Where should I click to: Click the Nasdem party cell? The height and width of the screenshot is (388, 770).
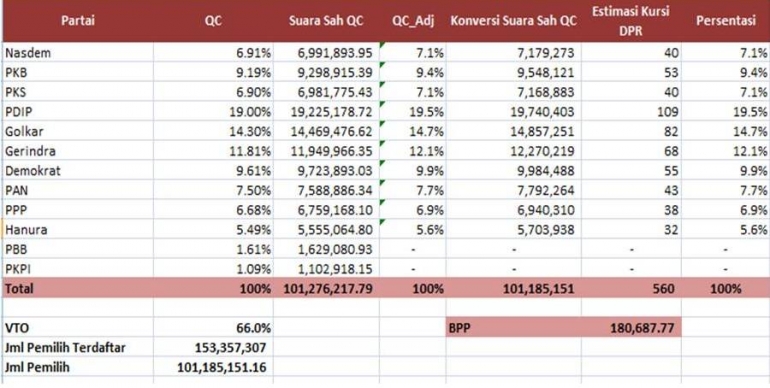[78, 53]
